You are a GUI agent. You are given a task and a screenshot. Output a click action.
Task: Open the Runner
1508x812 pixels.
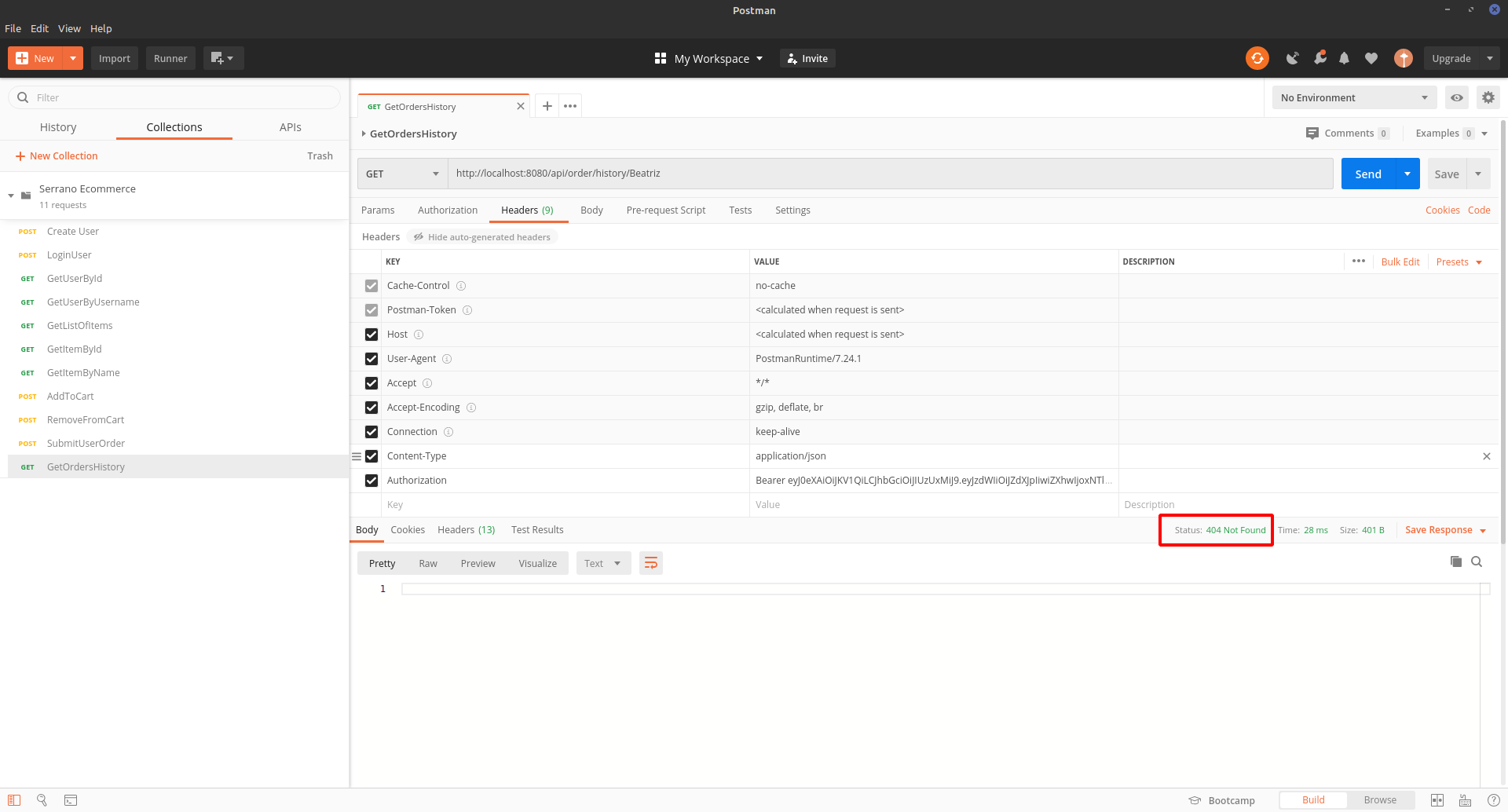click(x=170, y=58)
